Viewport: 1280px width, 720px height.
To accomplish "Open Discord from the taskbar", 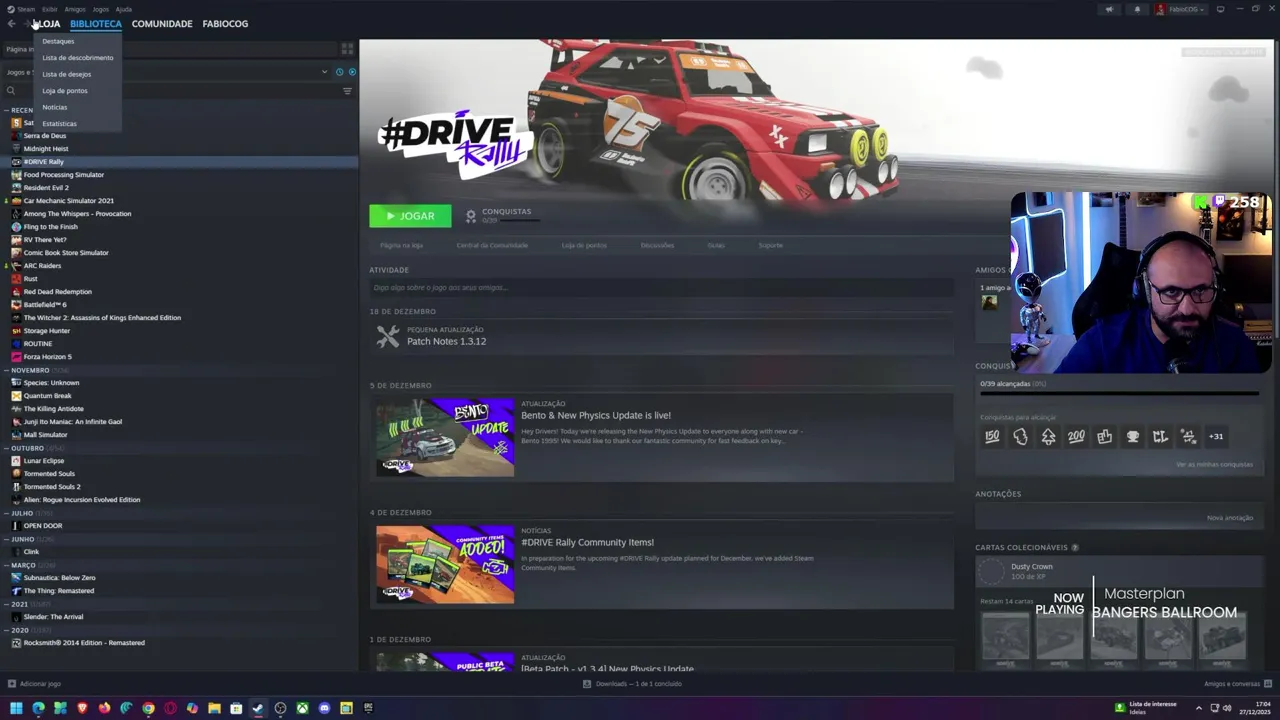I will pyautogui.click(x=324, y=708).
